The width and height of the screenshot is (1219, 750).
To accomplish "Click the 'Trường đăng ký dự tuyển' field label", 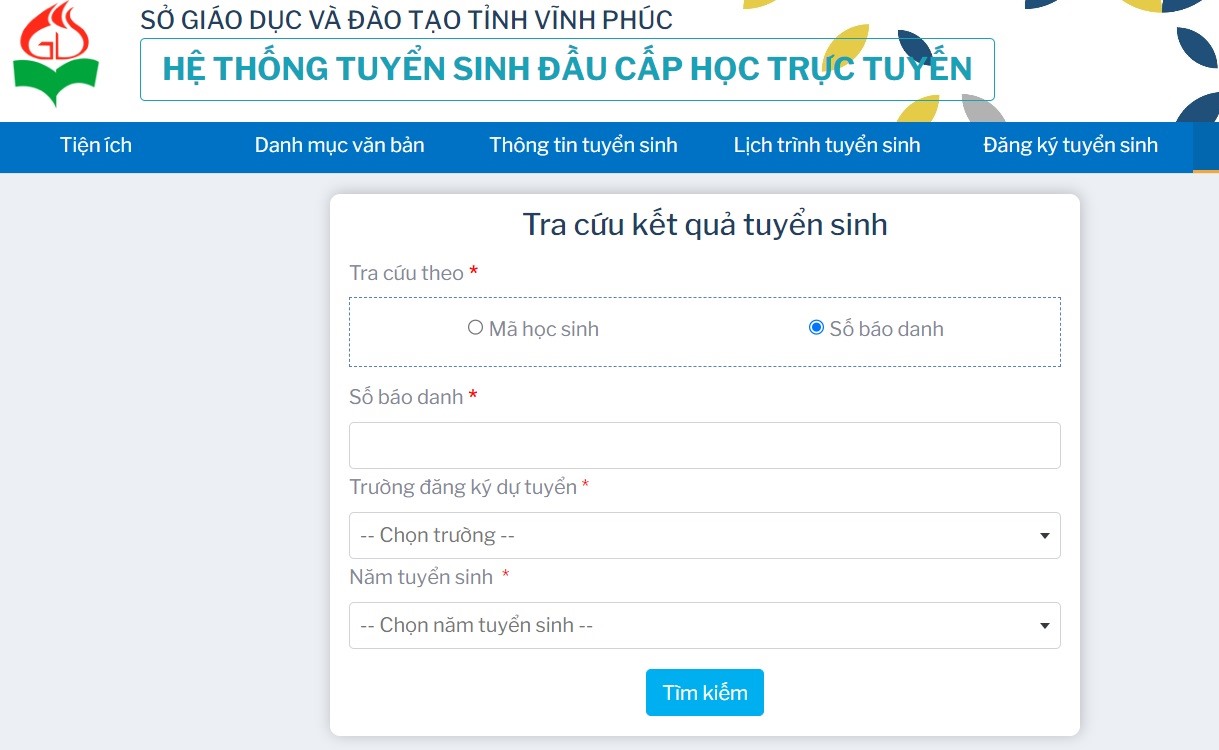I will 463,487.
